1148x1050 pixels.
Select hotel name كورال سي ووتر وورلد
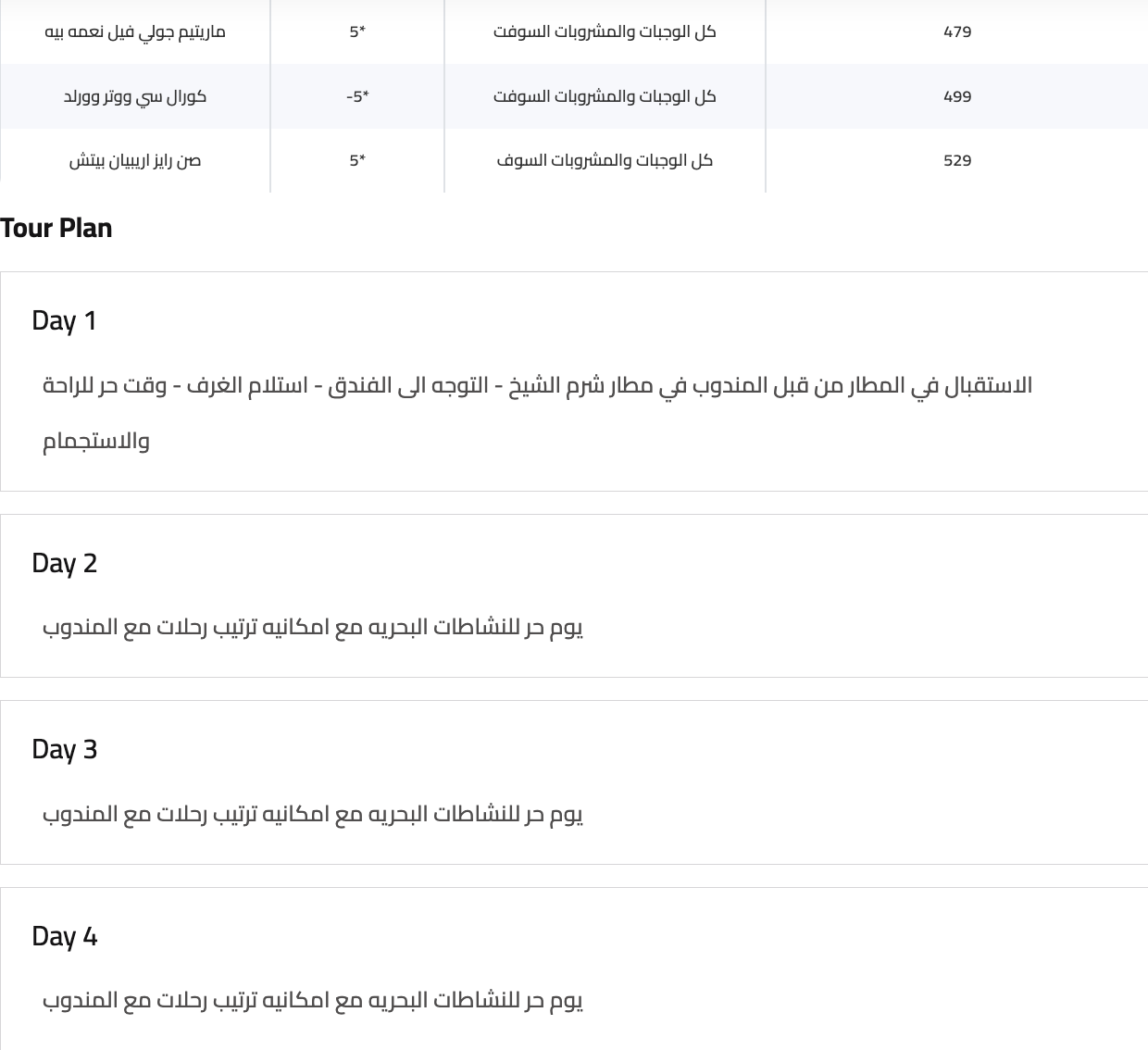coord(135,96)
